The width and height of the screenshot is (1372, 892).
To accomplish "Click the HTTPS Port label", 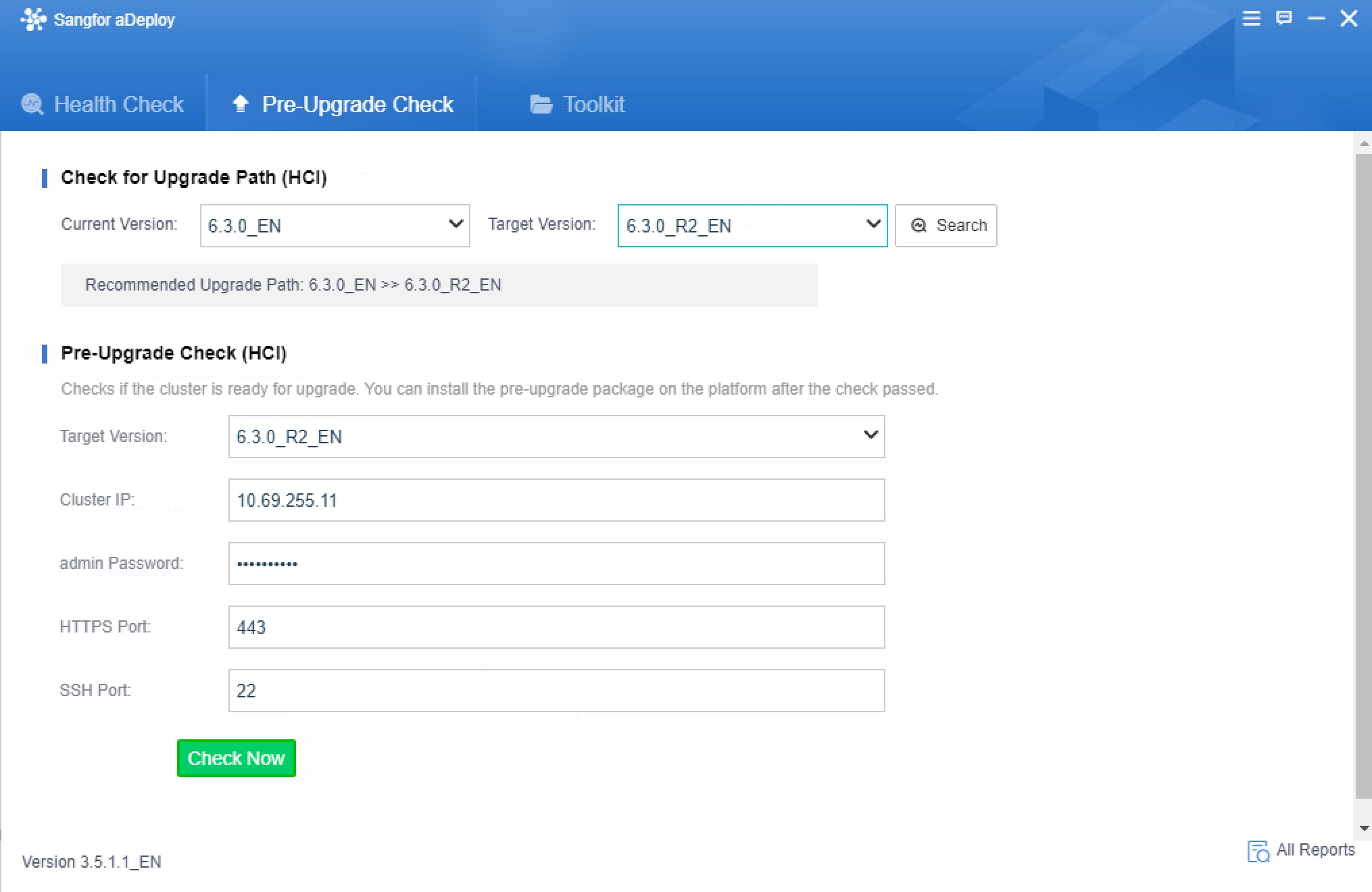I will [x=105, y=627].
